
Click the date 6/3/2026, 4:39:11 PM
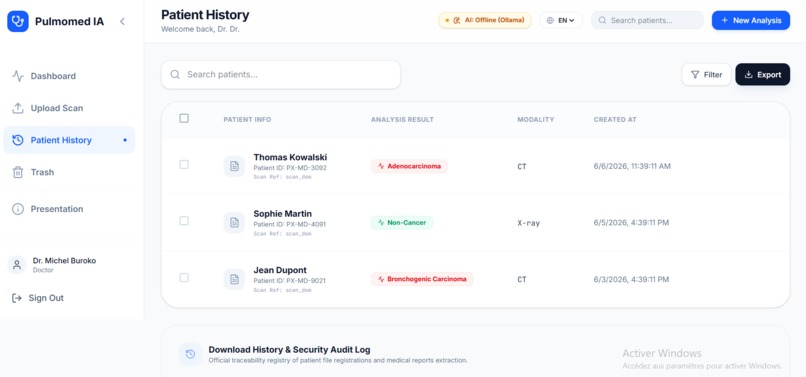(631, 279)
